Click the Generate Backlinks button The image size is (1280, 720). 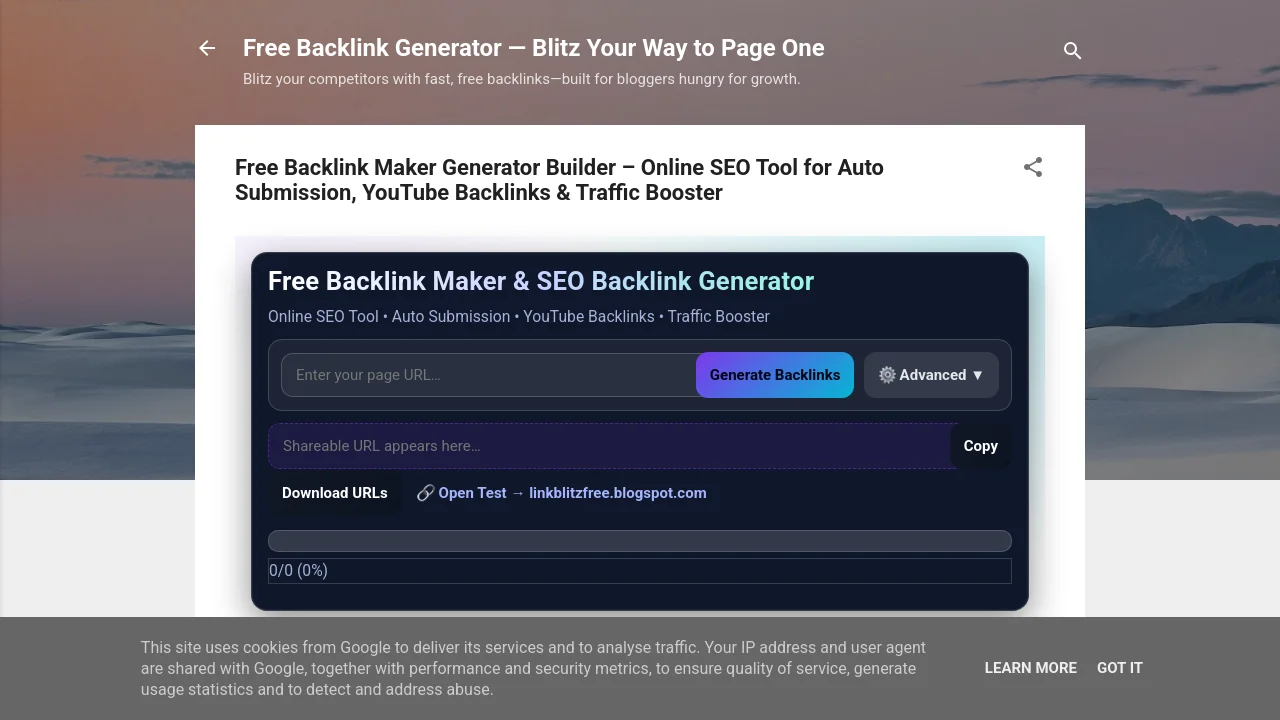click(775, 375)
